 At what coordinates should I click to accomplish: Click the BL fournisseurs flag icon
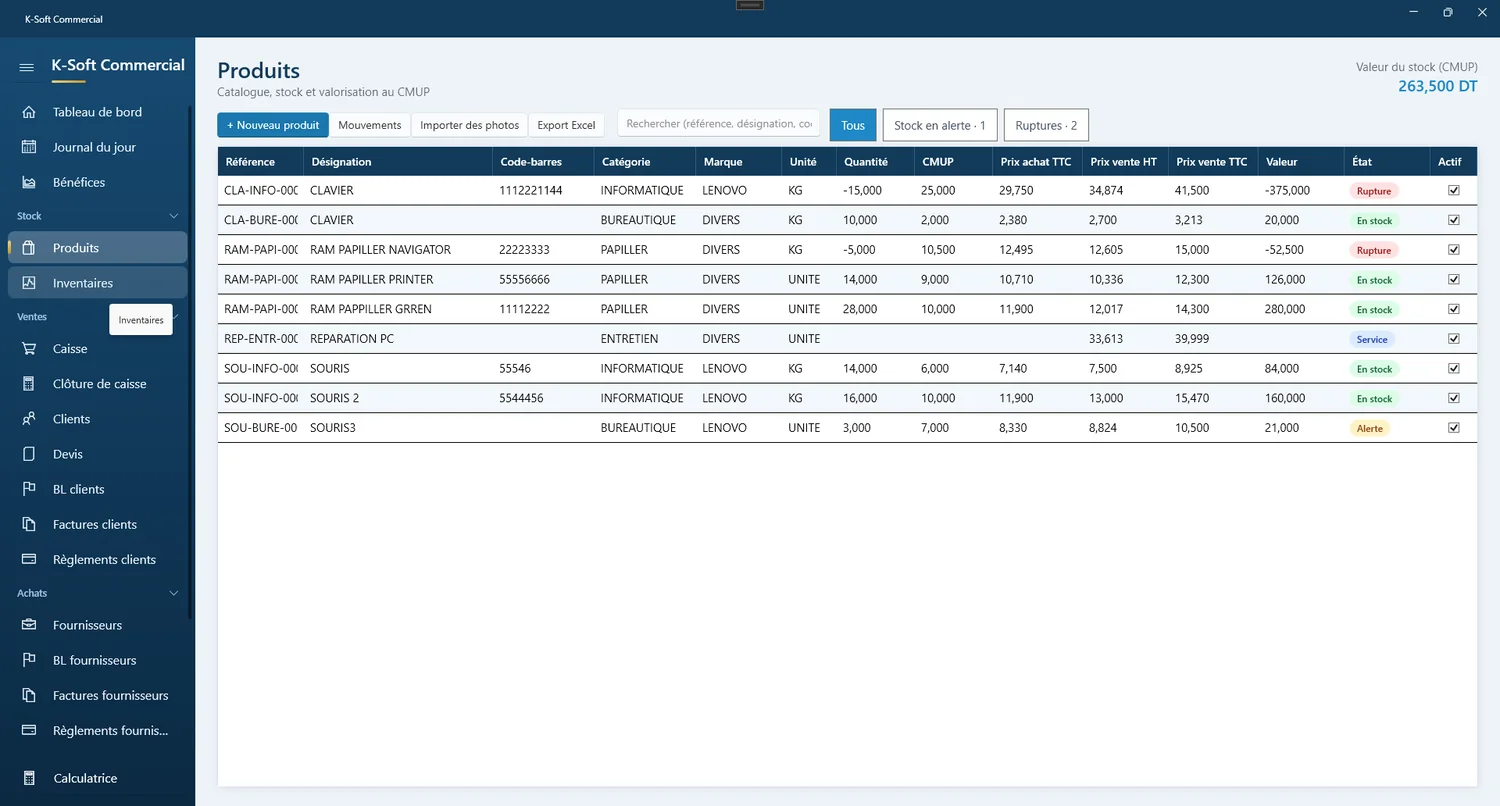pyautogui.click(x=29, y=660)
